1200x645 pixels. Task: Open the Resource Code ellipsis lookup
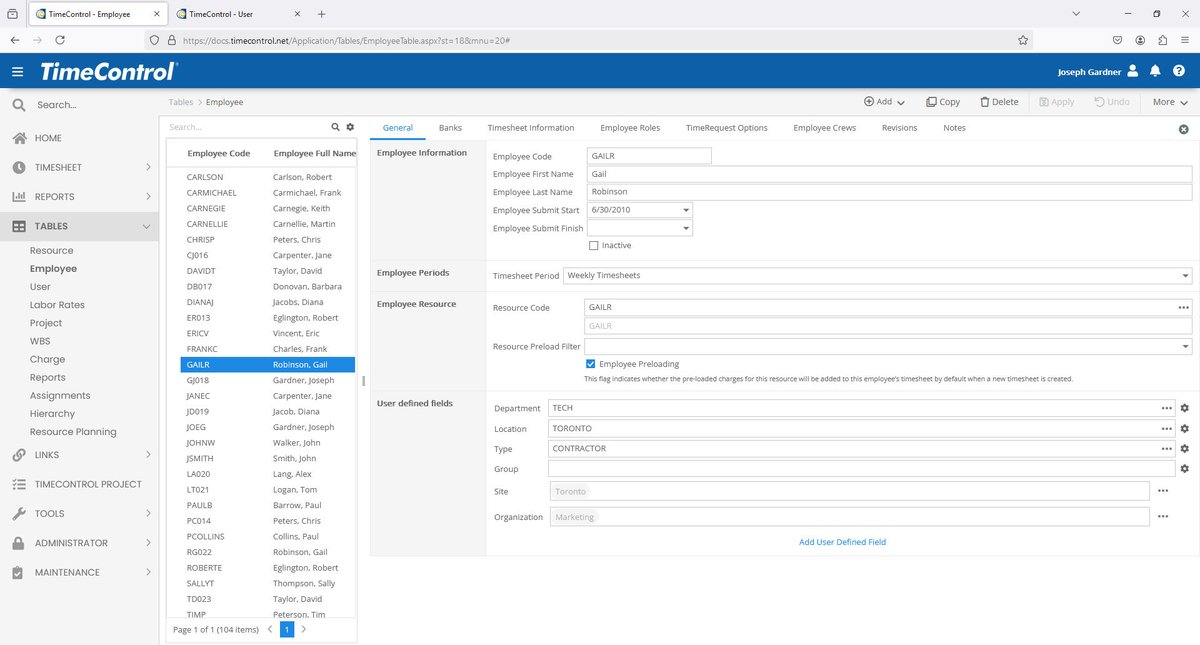tap(1184, 308)
